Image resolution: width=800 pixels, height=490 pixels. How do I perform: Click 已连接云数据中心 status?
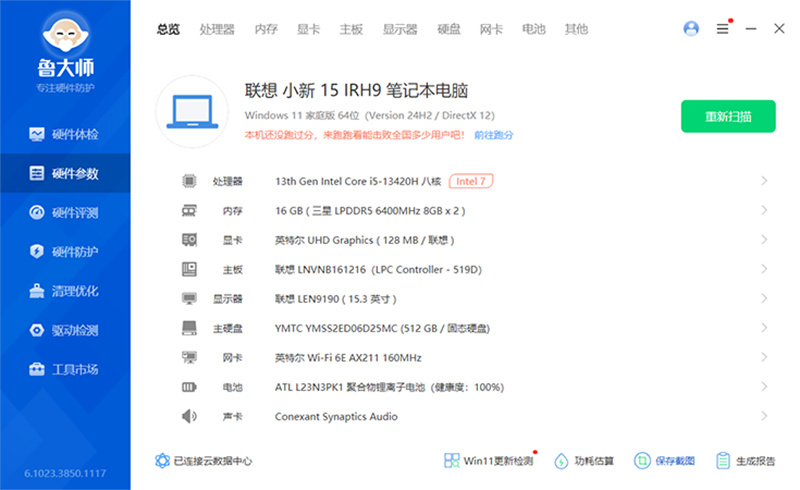pyautogui.click(x=204, y=461)
